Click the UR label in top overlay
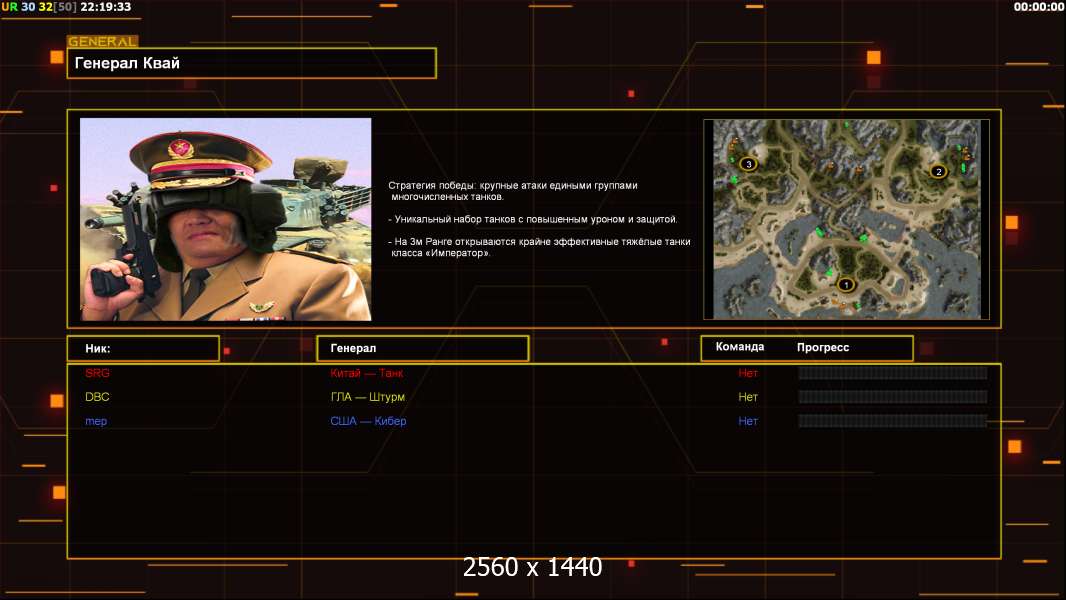 point(10,7)
